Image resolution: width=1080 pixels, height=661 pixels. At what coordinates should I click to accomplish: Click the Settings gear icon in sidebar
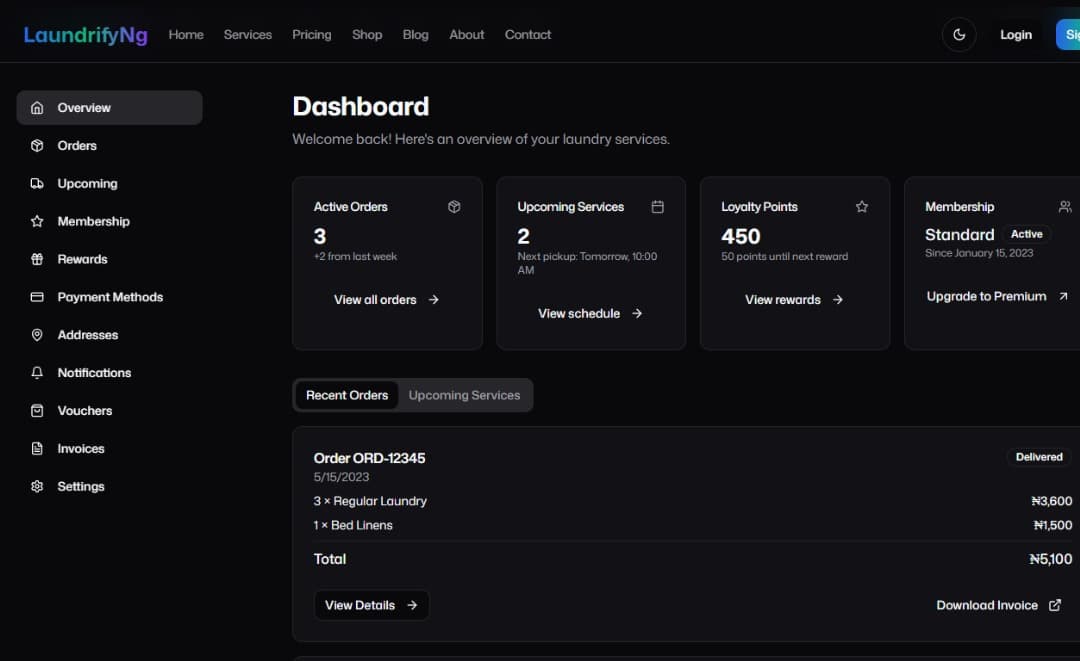click(37, 487)
